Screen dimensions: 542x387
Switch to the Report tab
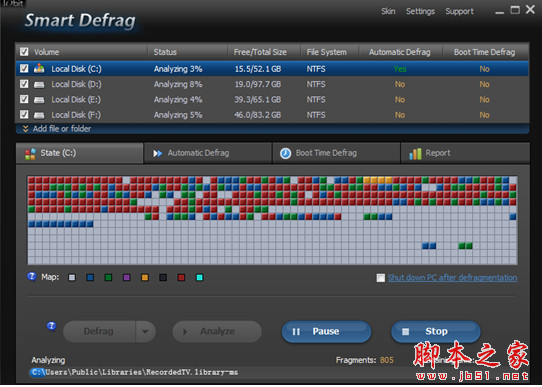465,153
